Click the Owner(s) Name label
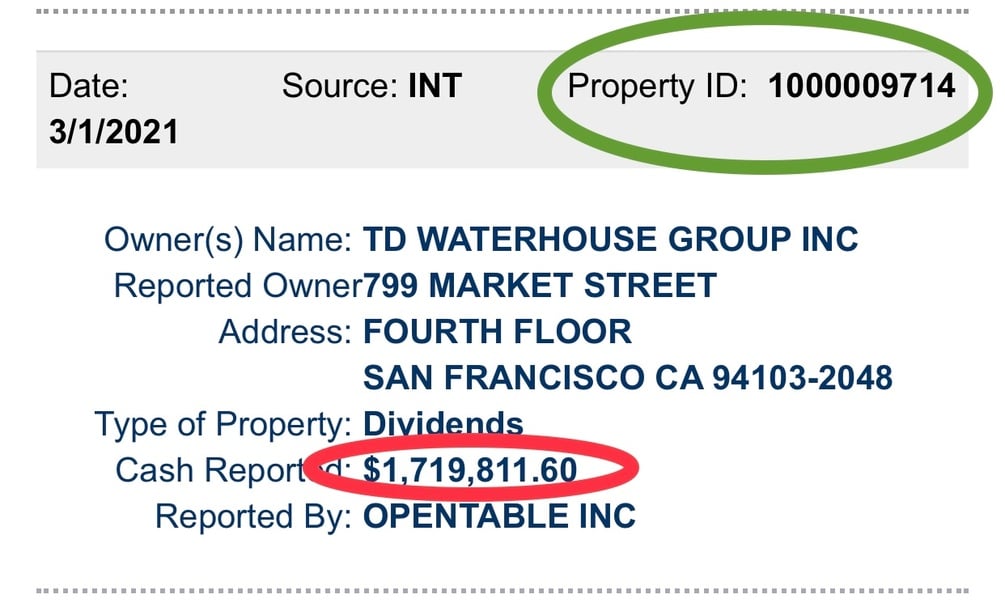Screen dimensions: 1005x603 click(228, 241)
